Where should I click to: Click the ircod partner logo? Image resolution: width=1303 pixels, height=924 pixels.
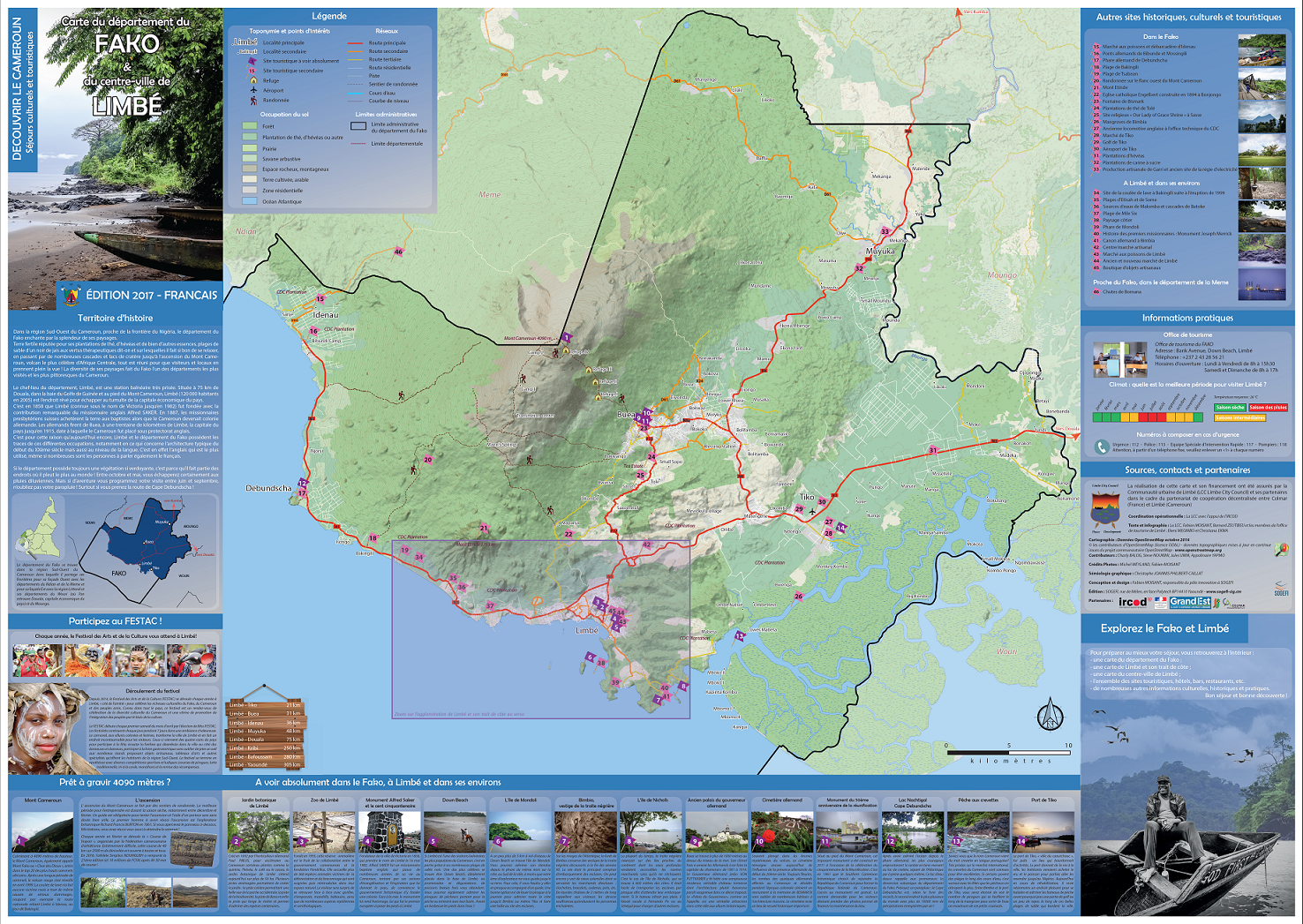1133,602
